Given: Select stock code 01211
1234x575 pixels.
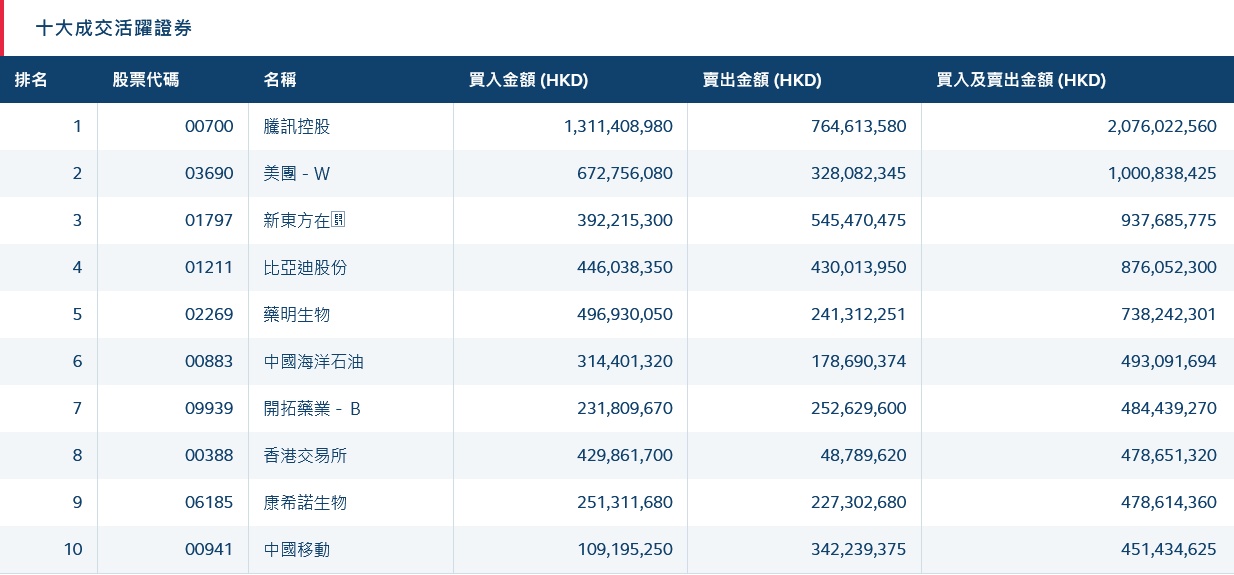Looking at the screenshot, I should 209,267.
